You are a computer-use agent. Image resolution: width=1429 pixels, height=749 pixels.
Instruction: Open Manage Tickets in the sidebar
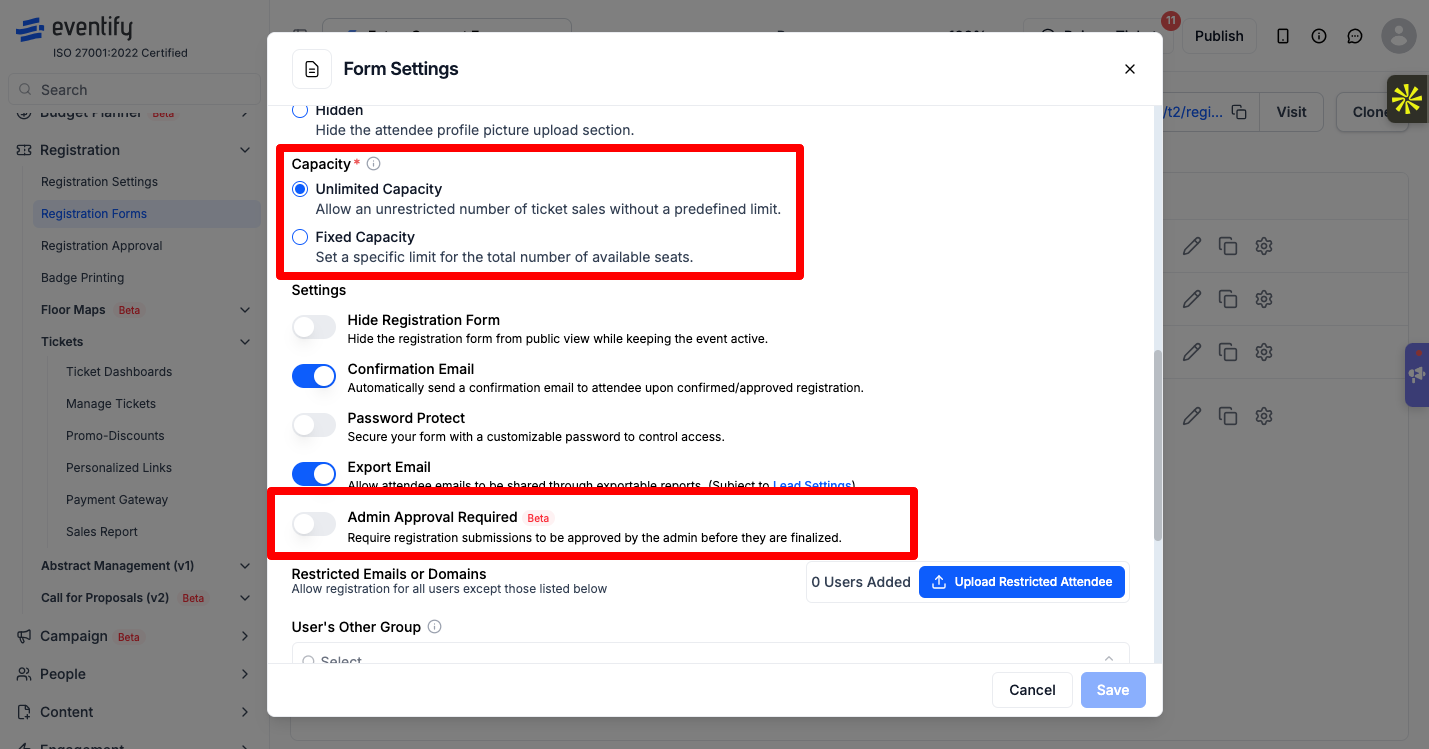point(111,404)
